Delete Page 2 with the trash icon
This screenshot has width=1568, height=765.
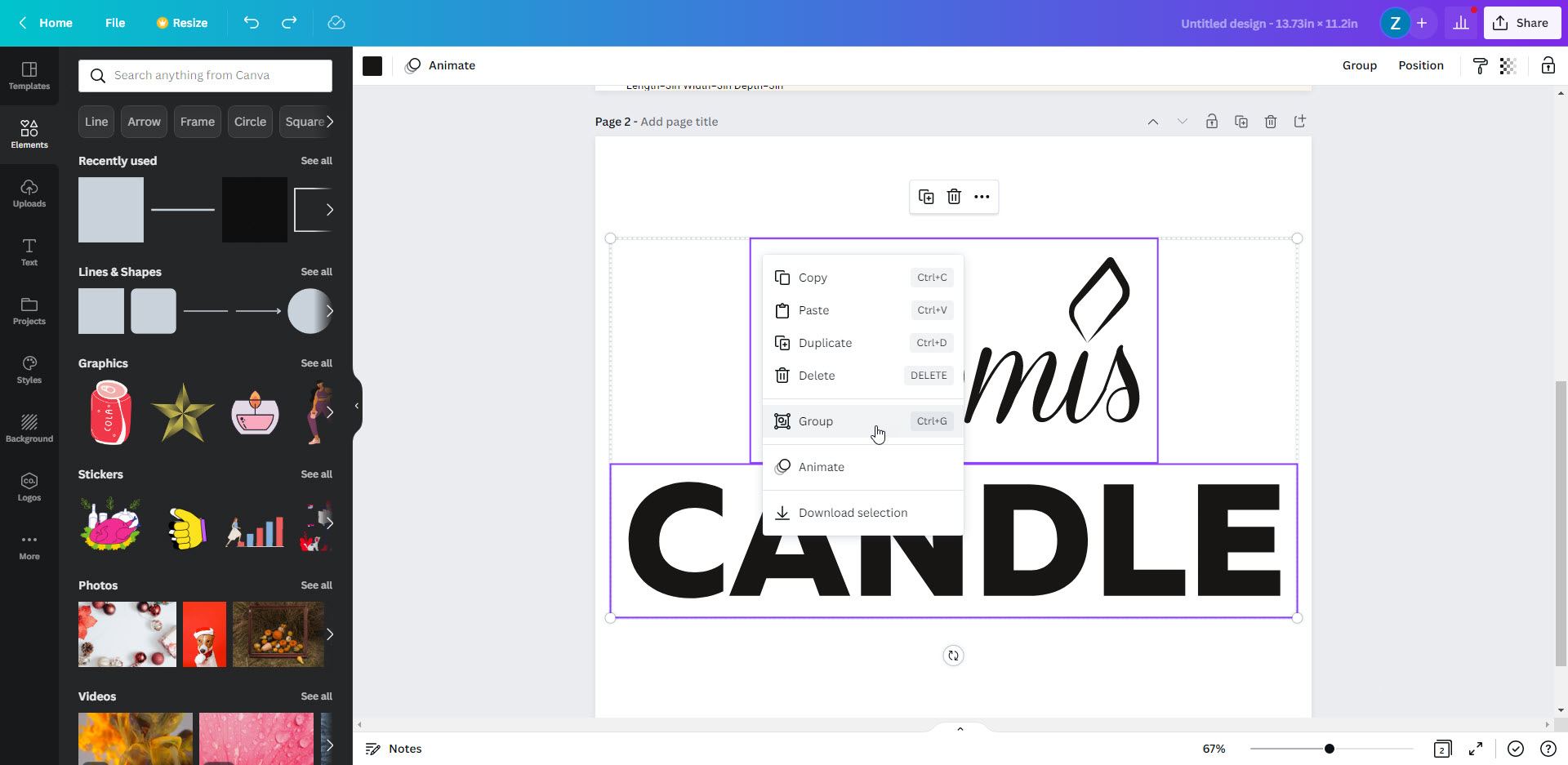click(1271, 121)
